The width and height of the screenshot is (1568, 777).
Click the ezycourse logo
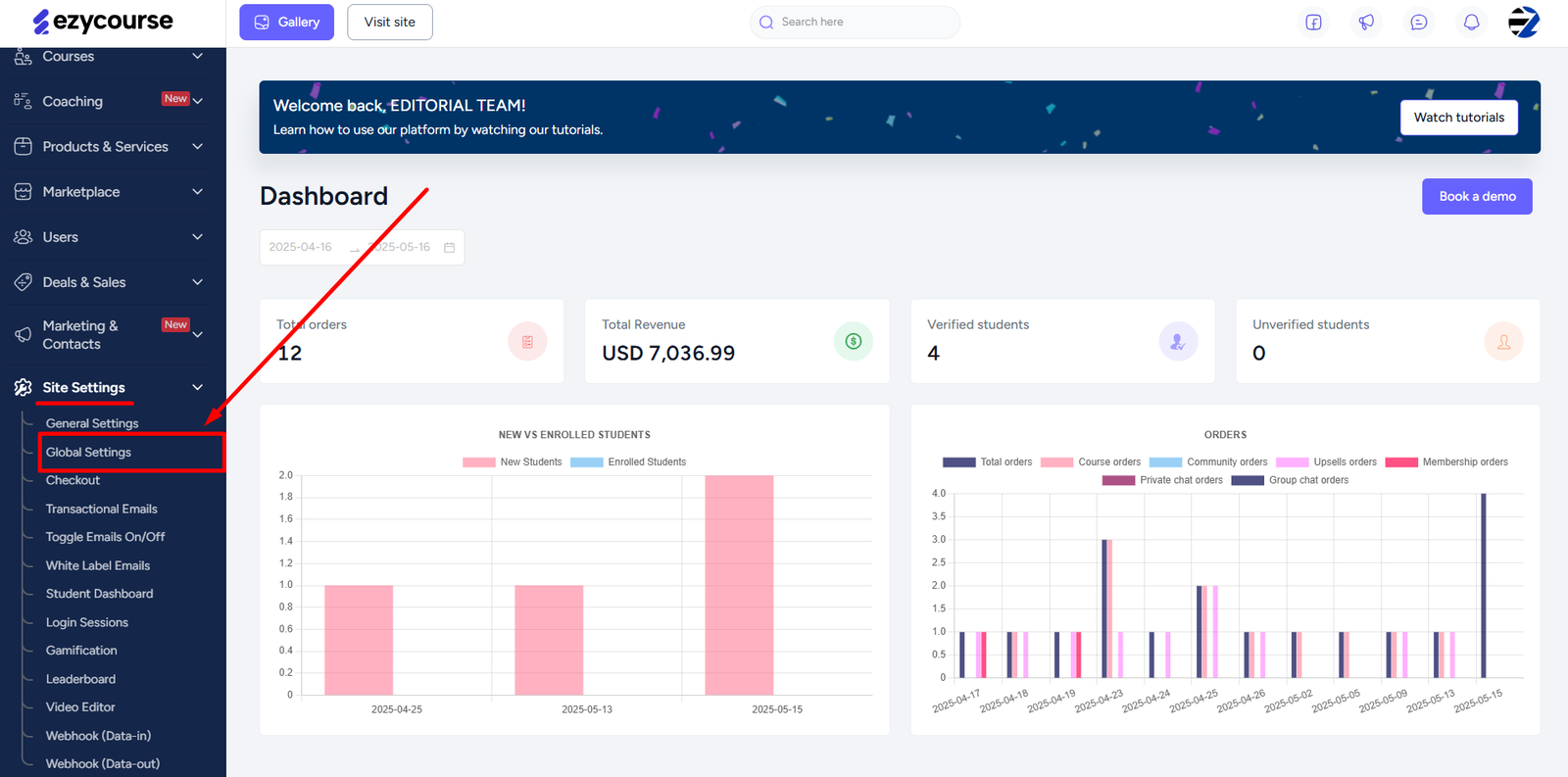click(103, 22)
